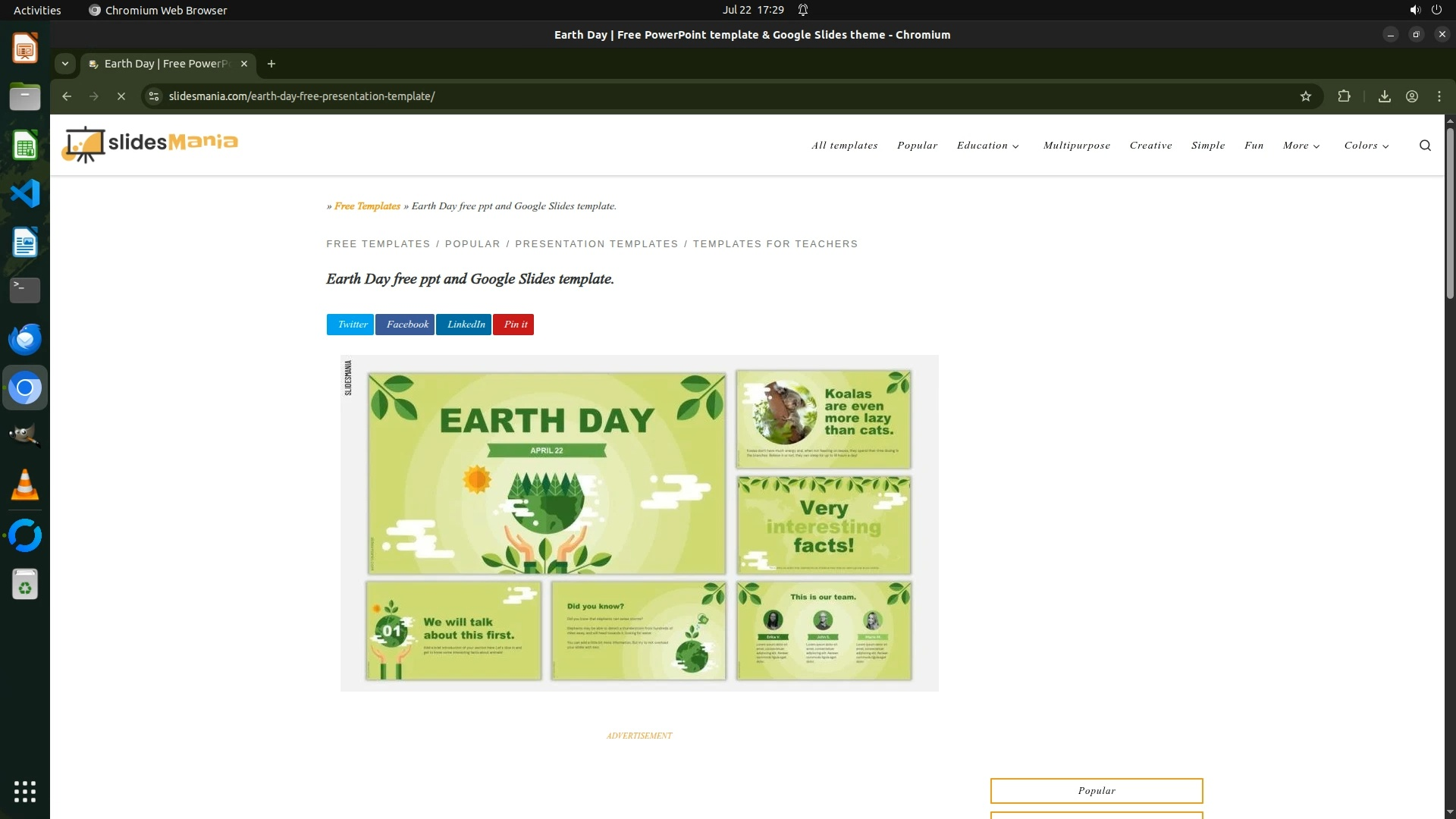Click the Earth Day title slide thumbnail

click(546, 473)
